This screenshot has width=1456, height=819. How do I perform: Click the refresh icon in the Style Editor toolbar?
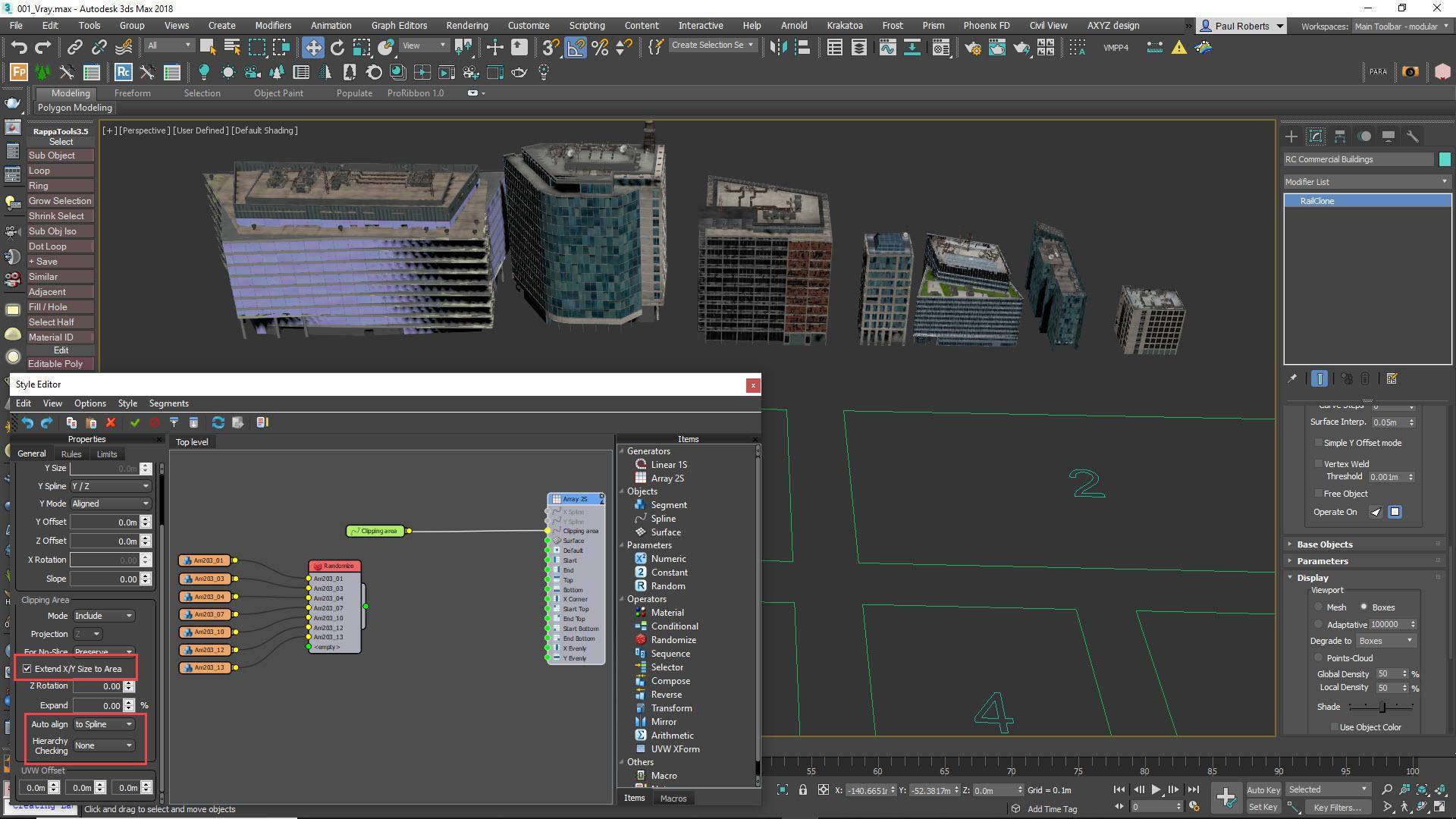tap(218, 423)
